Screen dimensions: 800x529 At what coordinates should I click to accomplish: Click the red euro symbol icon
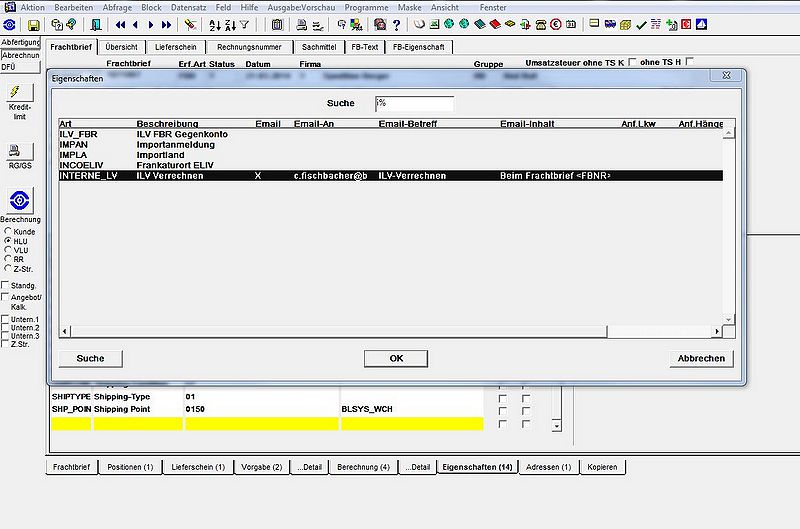[x=556, y=24]
